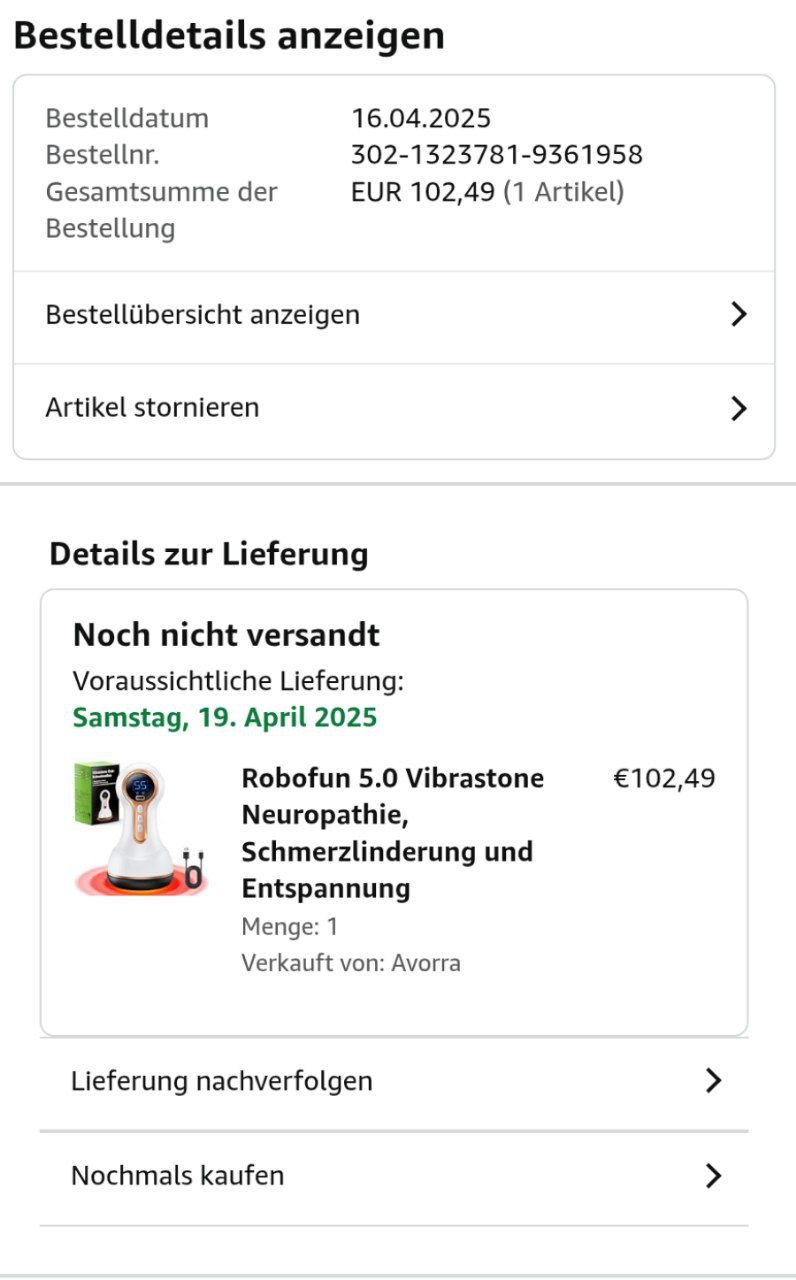Click the Menge: 1 quantity text
This screenshot has height=1280, width=796.
coord(290,927)
